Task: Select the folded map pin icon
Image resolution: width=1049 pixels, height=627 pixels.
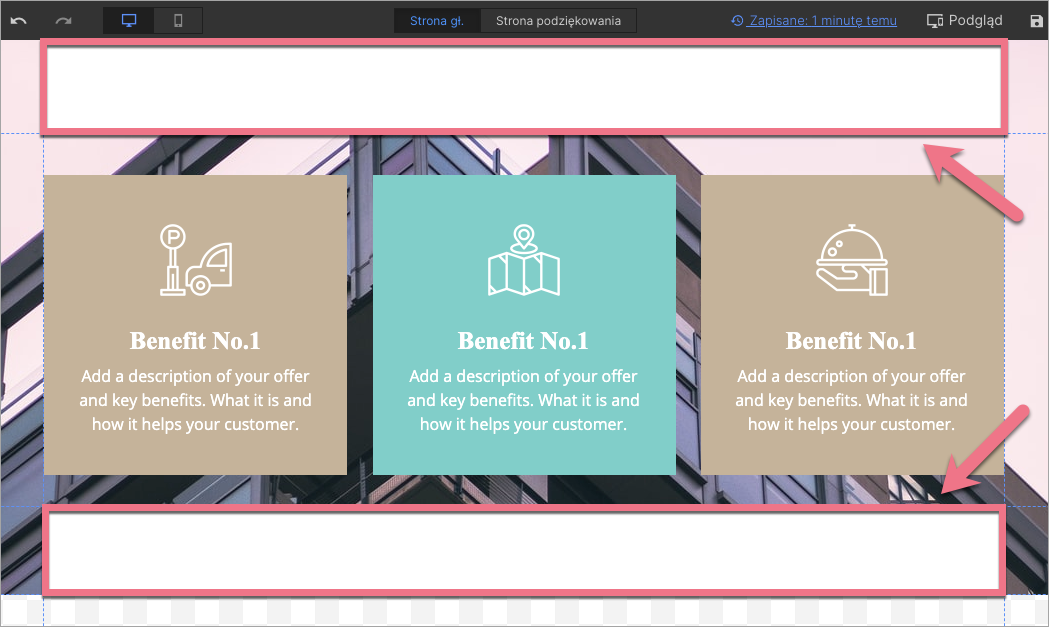Action: 523,261
